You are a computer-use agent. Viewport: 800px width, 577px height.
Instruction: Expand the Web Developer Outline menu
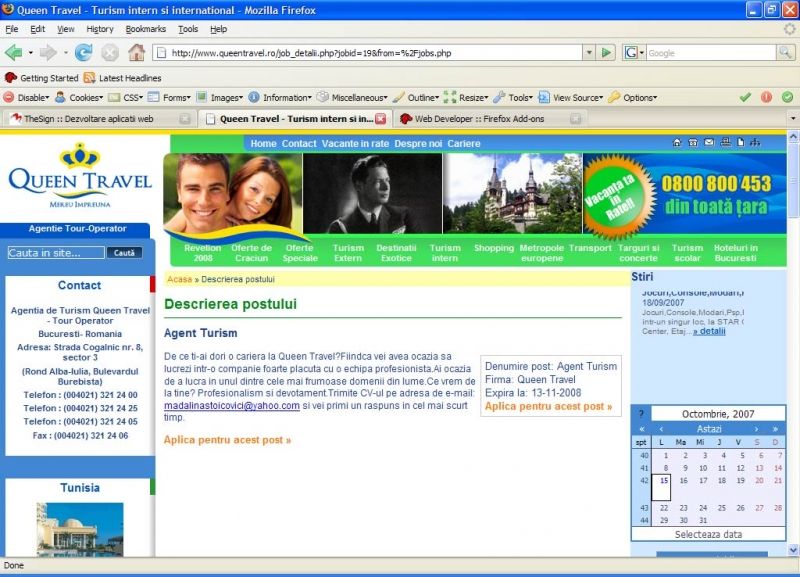pyautogui.click(x=416, y=98)
